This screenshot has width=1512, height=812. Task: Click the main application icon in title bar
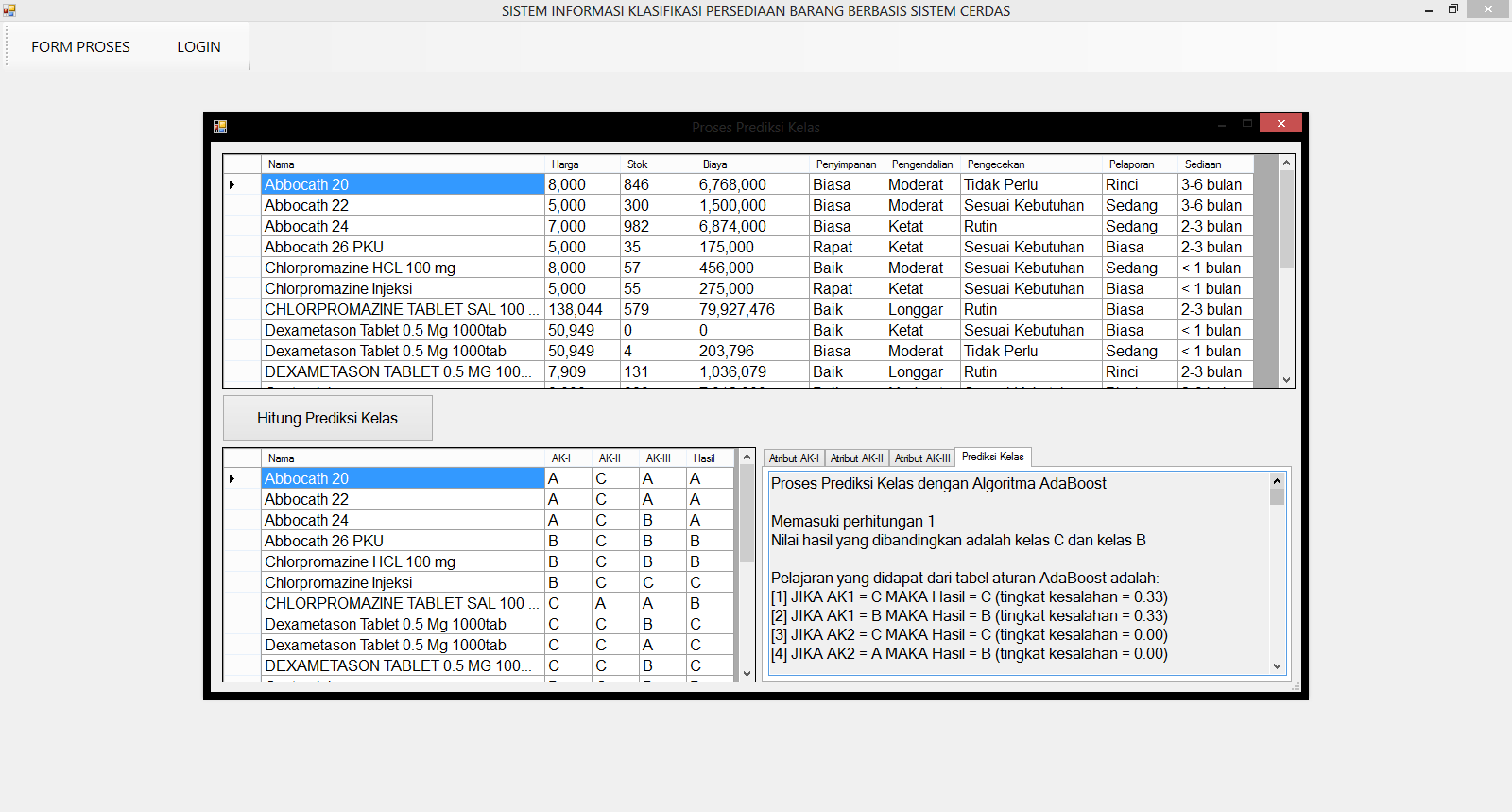coord(9,10)
